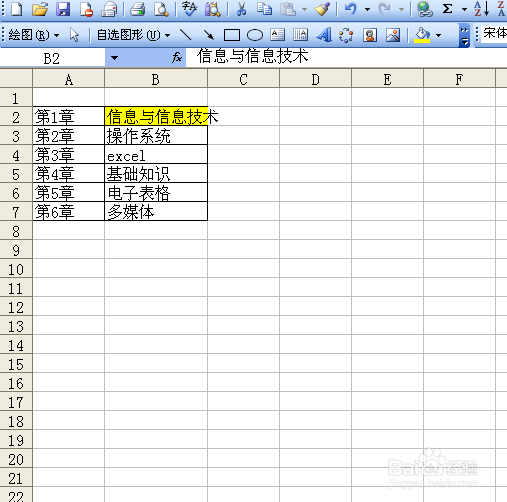The image size is (507, 502).
Task: Select column B header
Action: [156, 79]
